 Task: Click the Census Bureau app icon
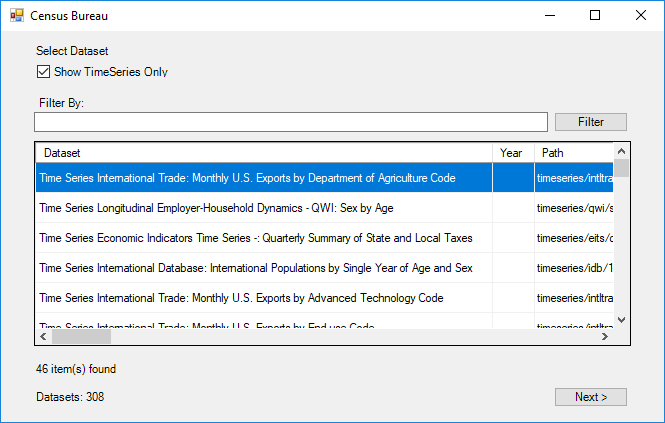(16, 16)
